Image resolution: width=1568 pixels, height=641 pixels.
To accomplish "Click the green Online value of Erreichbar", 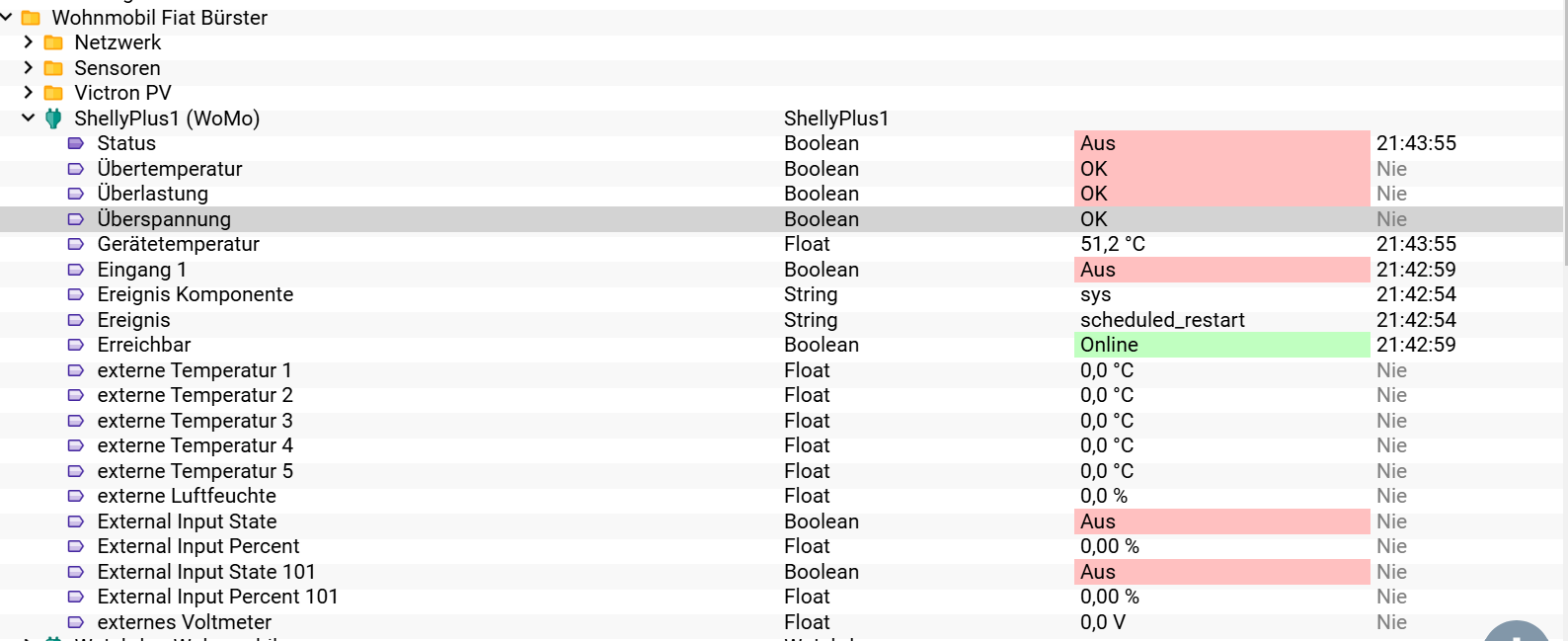I will 1220,345.
